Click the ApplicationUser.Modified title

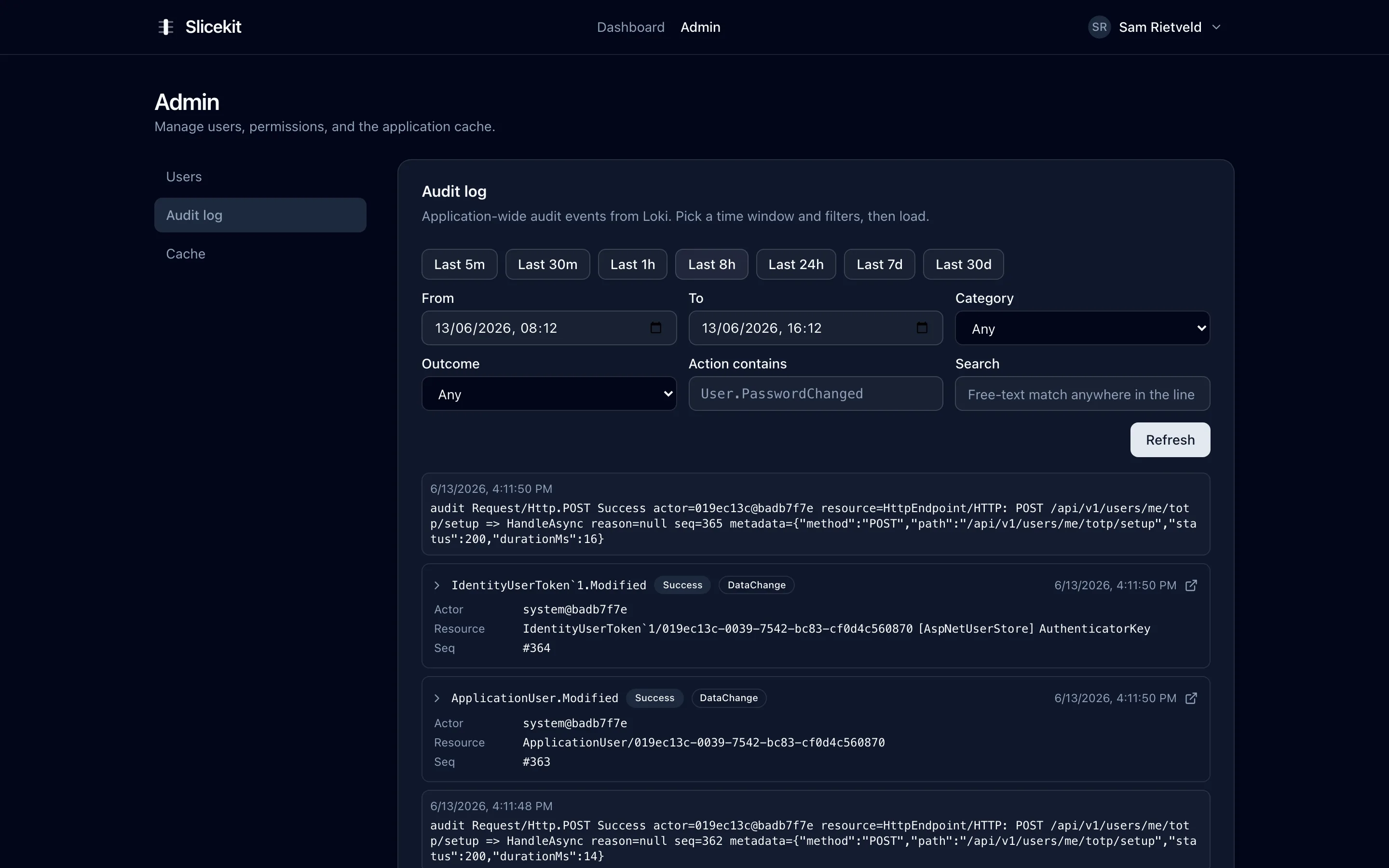click(535, 698)
